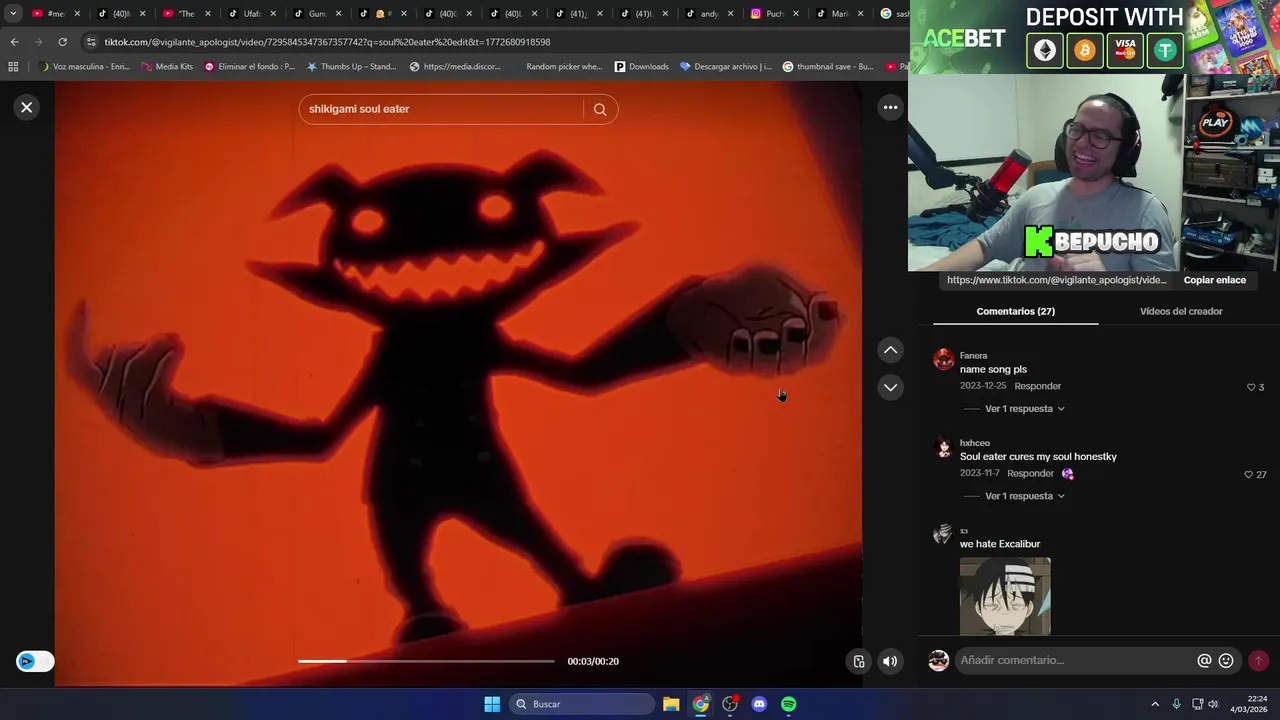The image size is (1280, 720).
Task: Open Discord from taskbar
Action: 759,704
